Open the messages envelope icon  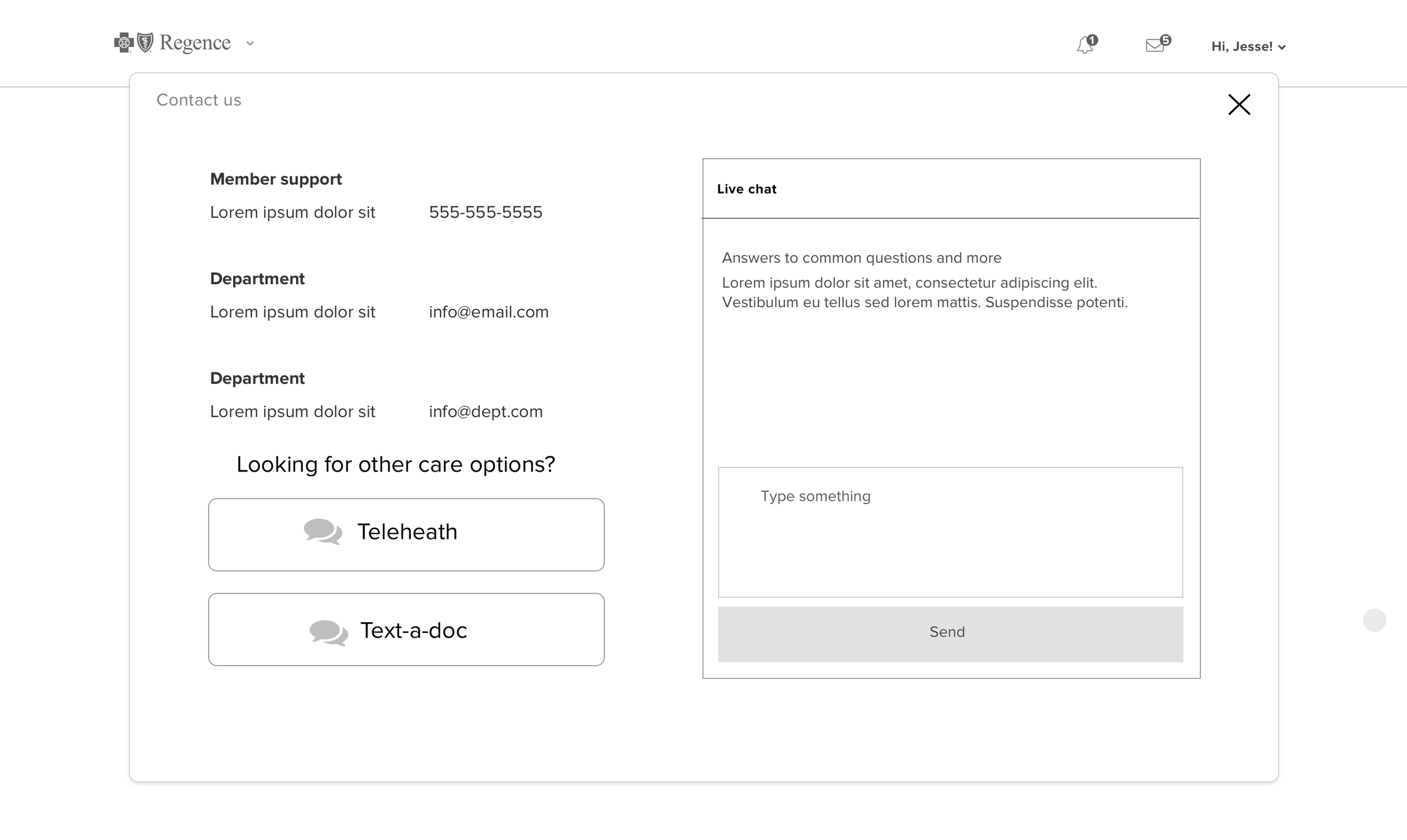1154,45
